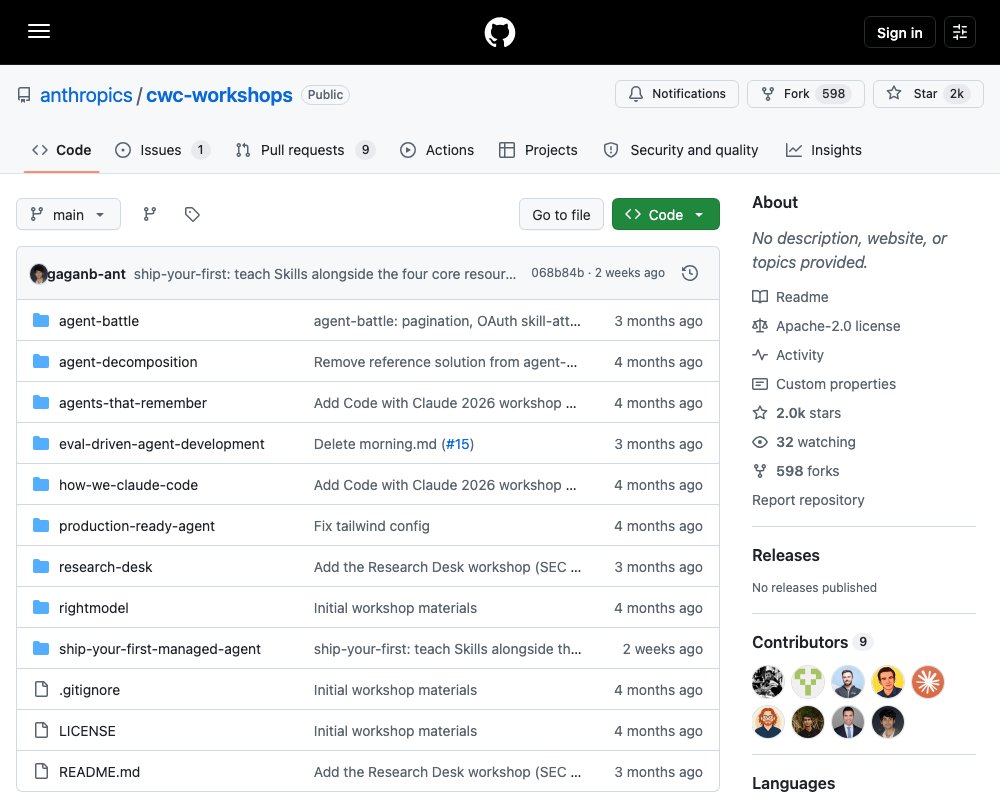
Task: Open the anthropics owner link
Action: pos(86,95)
